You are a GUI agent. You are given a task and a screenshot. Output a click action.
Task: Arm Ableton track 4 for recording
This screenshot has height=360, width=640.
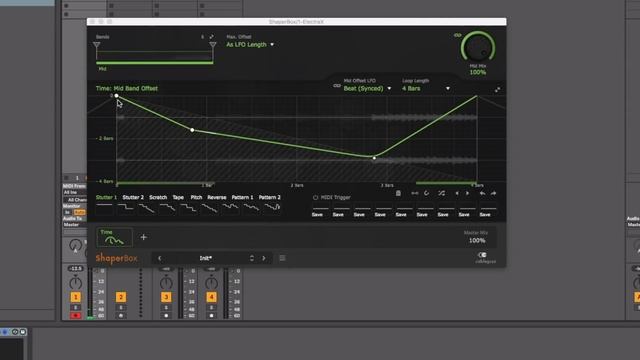pos(211,316)
